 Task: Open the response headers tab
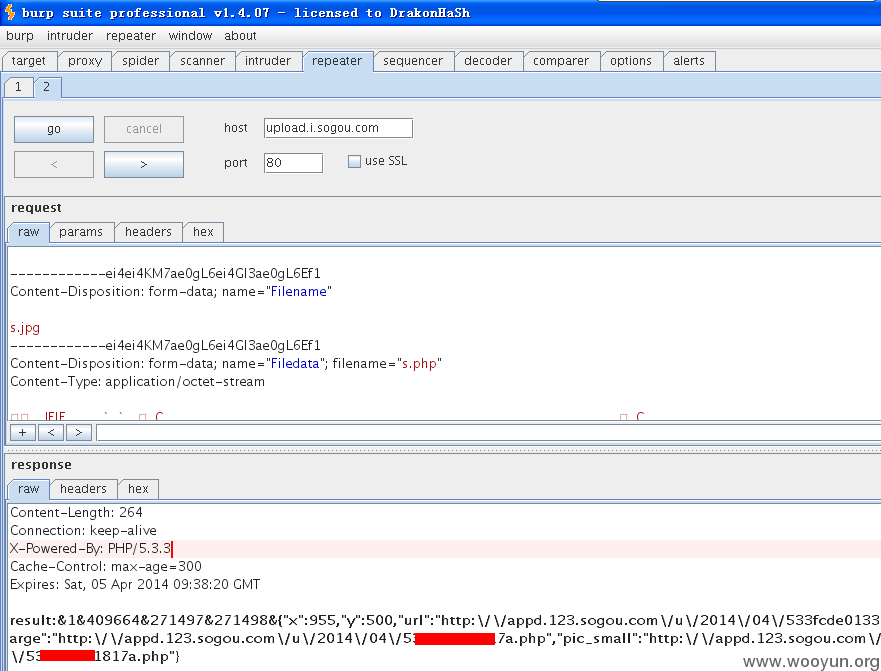pyautogui.click(x=83, y=489)
